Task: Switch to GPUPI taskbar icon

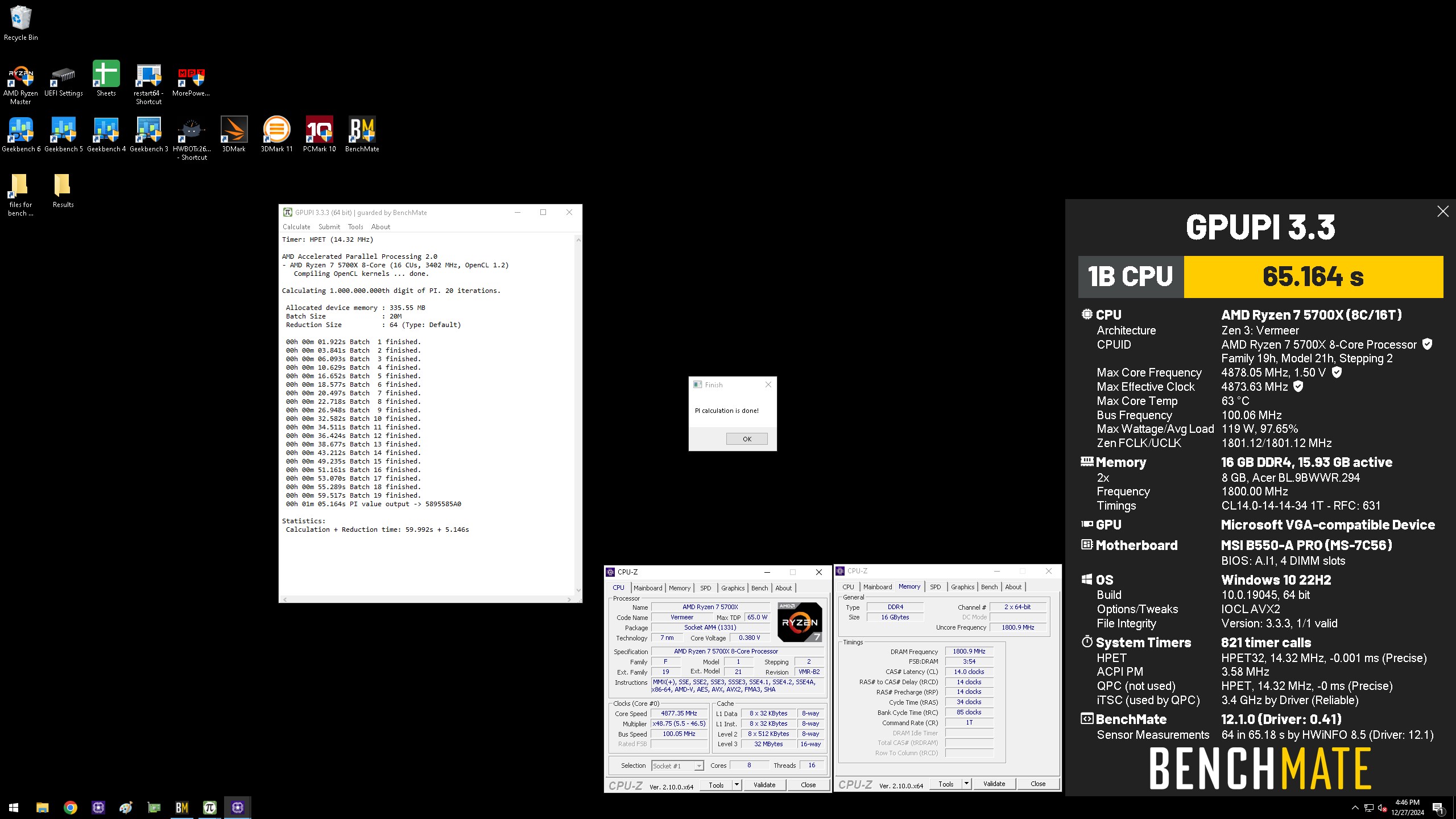Action: tap(209, 807)
